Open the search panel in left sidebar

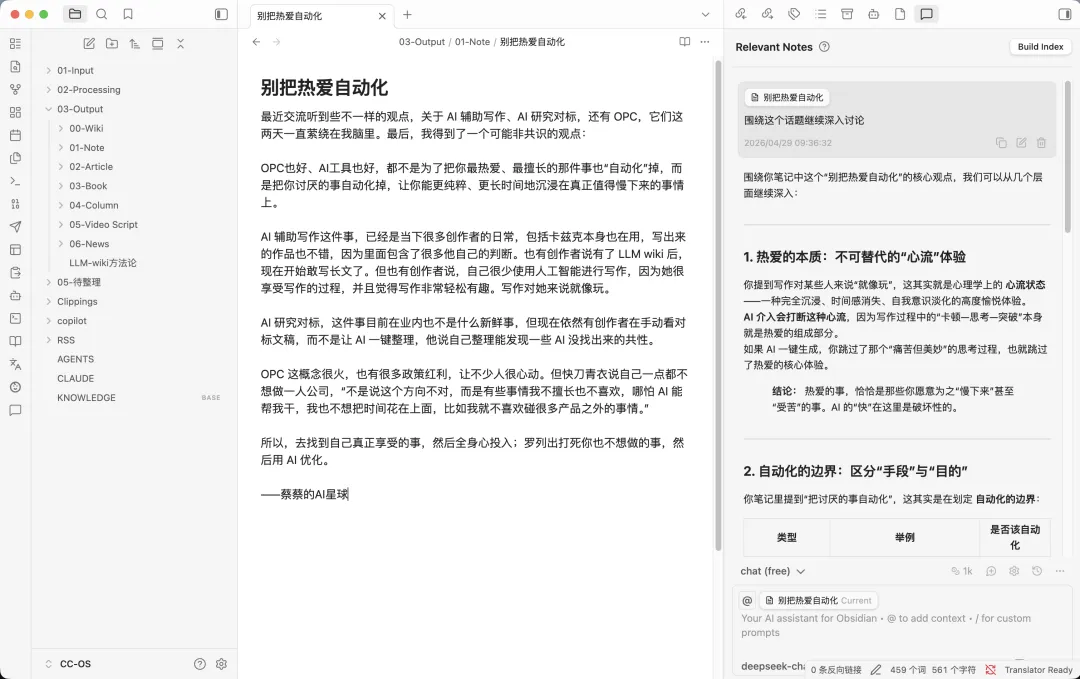coord(101,14)
